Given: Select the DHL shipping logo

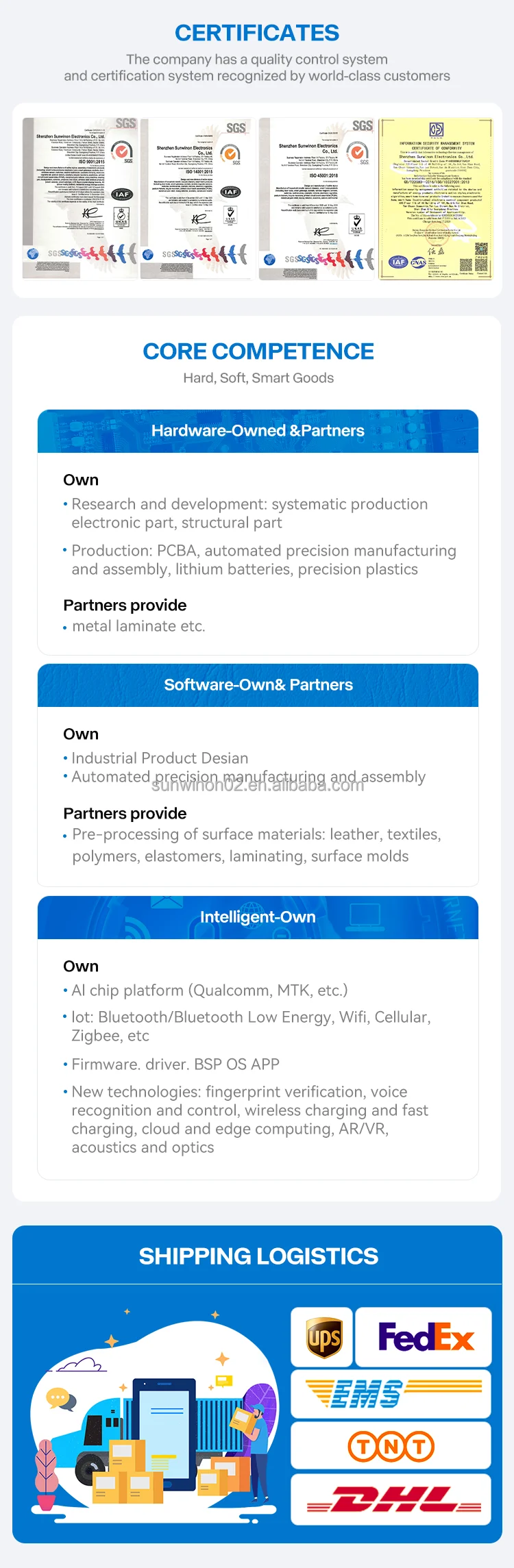Looking at the screenshot, I should point(391,1499).
